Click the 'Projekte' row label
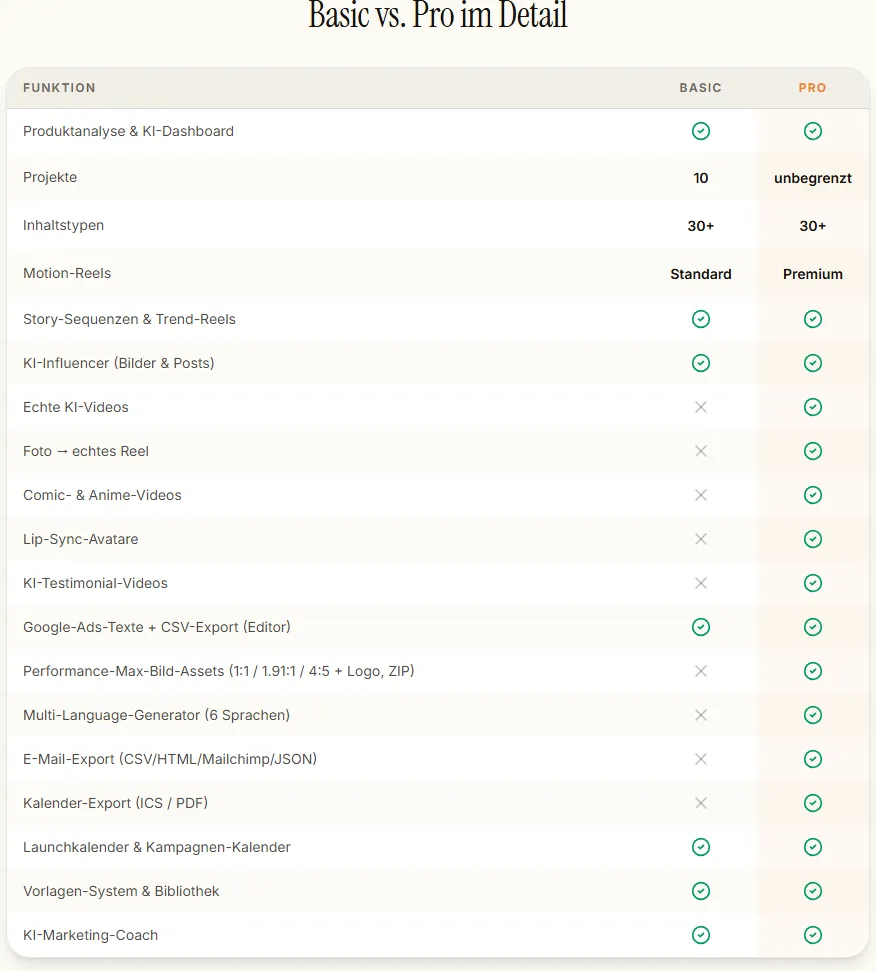Screen dimensions: 876x971 pos(50,178)
